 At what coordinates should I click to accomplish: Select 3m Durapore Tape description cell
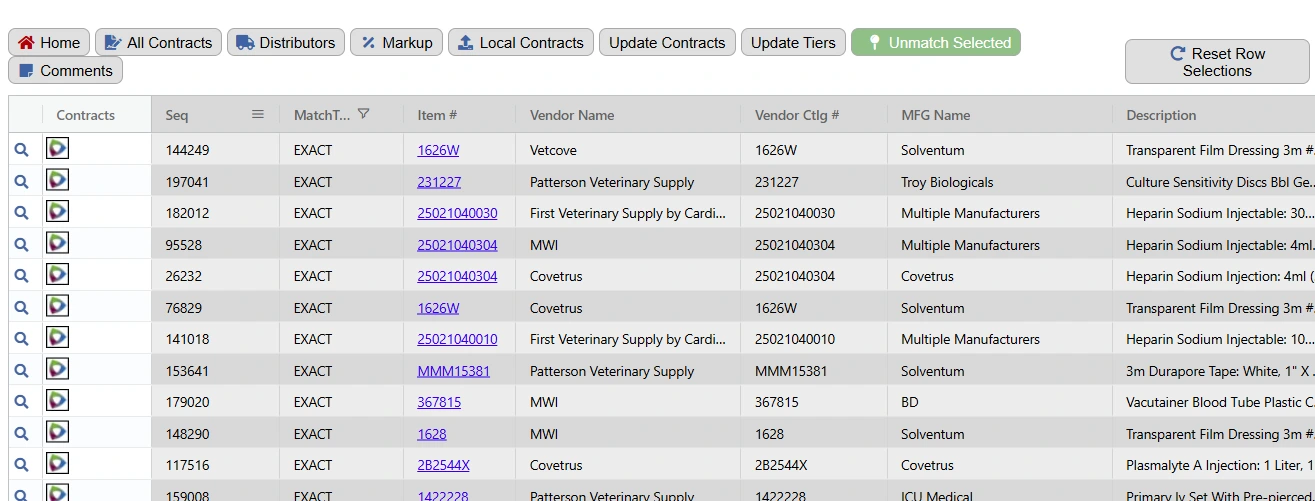point(1214,371)
